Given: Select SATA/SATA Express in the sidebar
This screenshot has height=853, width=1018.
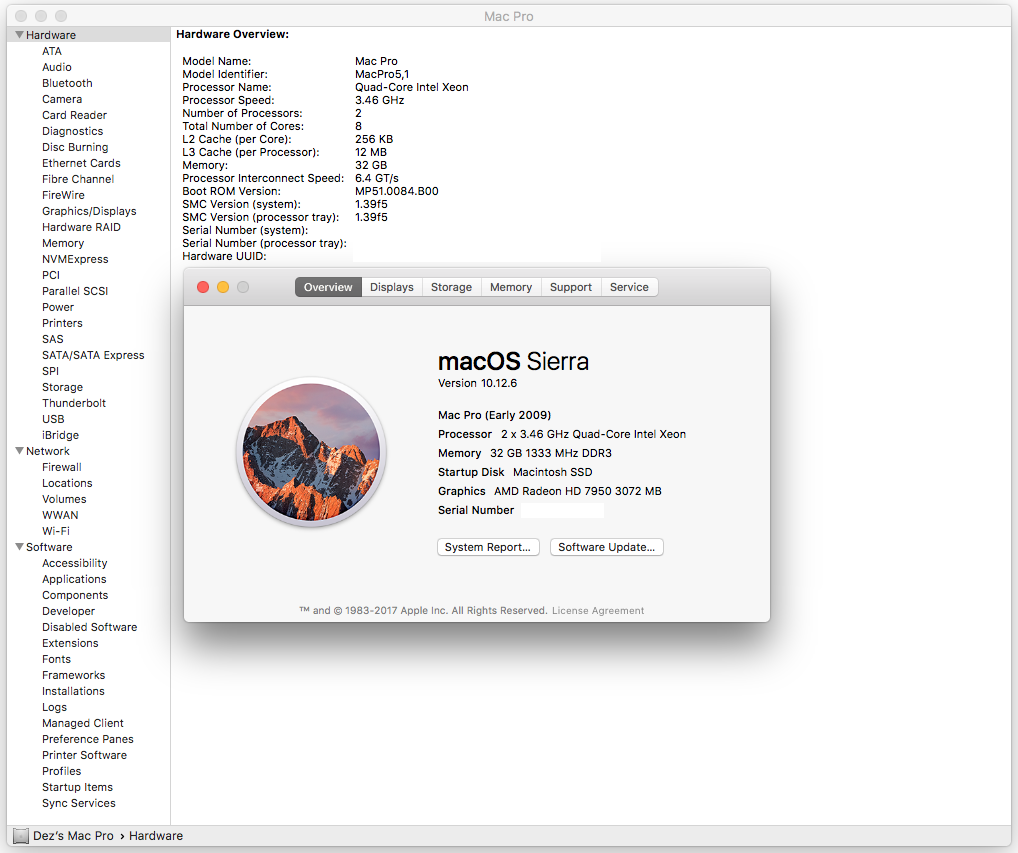Looking at the screenshot, I should pyautogui.click(x=93, y=355).
